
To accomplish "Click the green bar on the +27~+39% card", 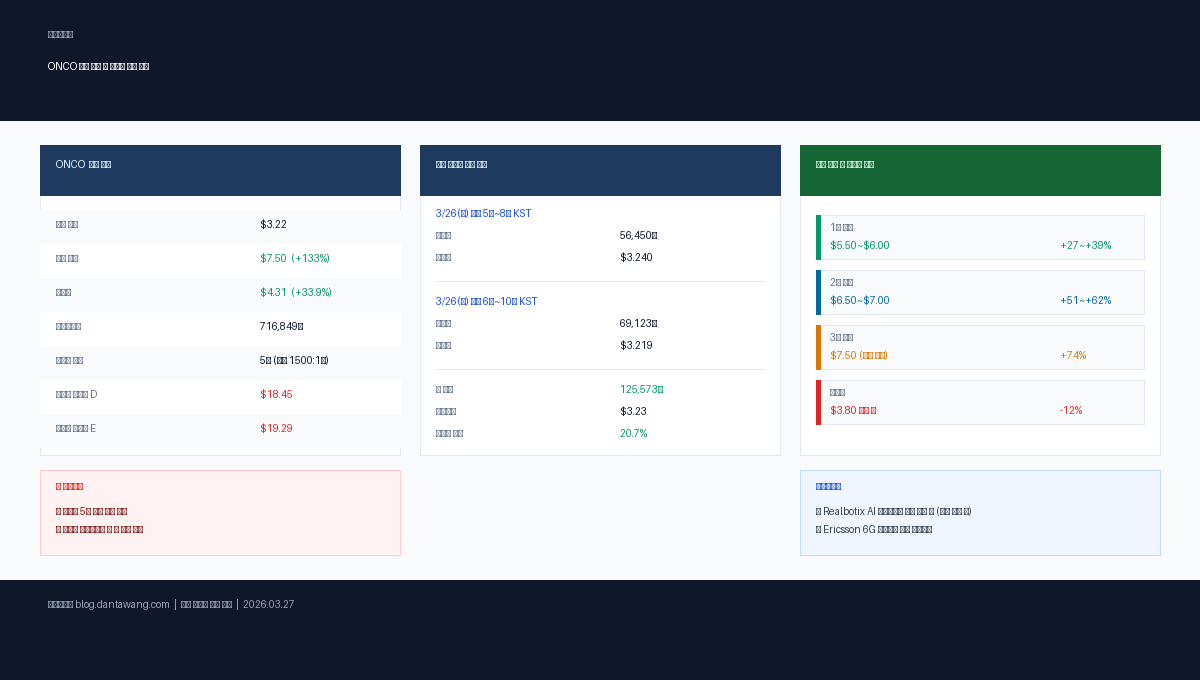I will (818, 237).
